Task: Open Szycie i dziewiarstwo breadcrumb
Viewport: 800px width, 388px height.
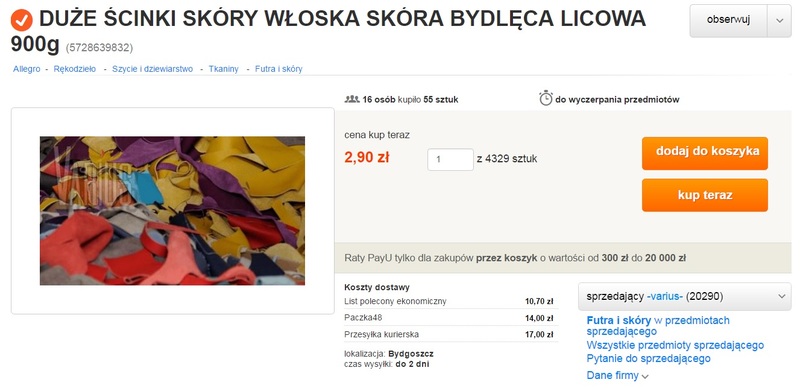Action: [153, 69]
